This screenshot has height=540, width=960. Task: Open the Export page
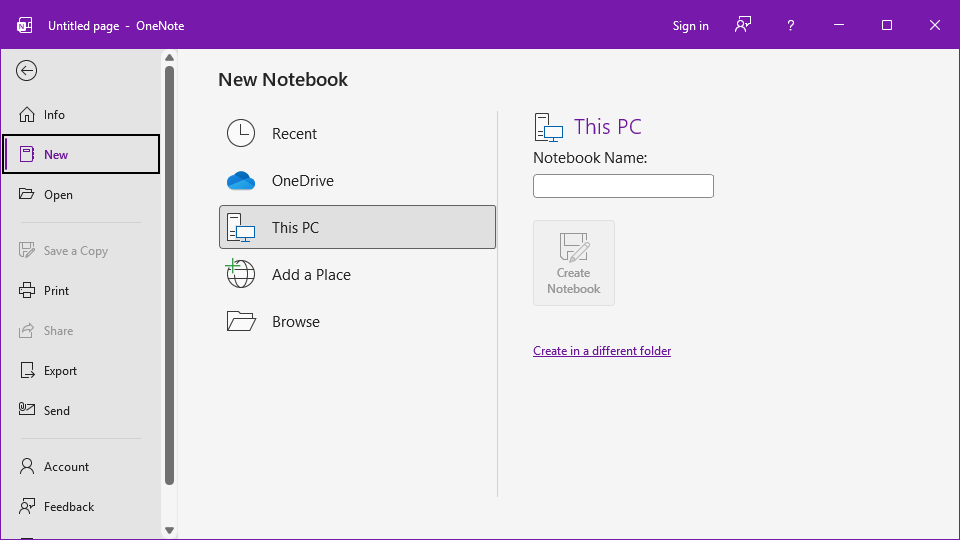81,370
